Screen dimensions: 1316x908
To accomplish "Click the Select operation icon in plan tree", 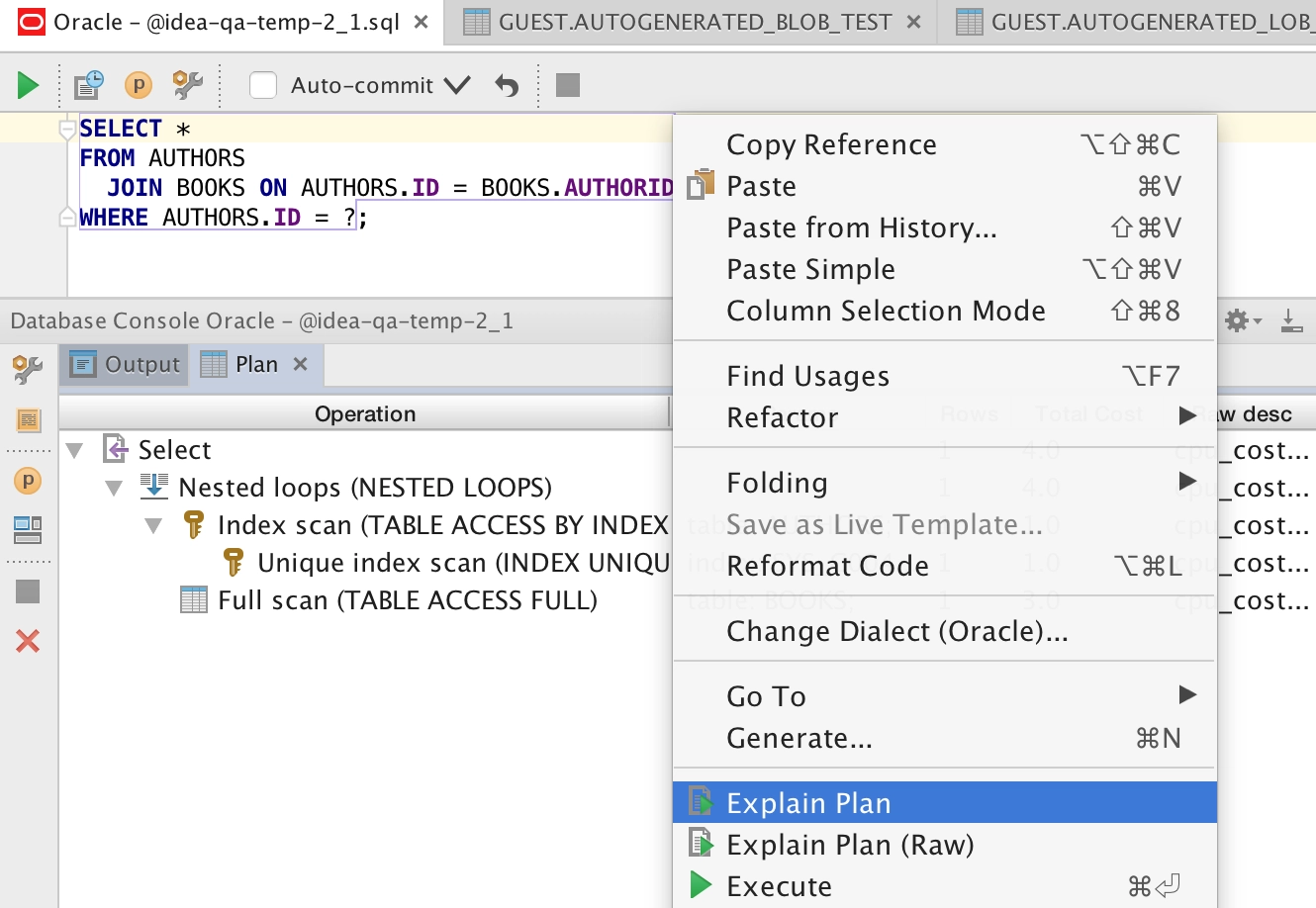I will [116, 449].
